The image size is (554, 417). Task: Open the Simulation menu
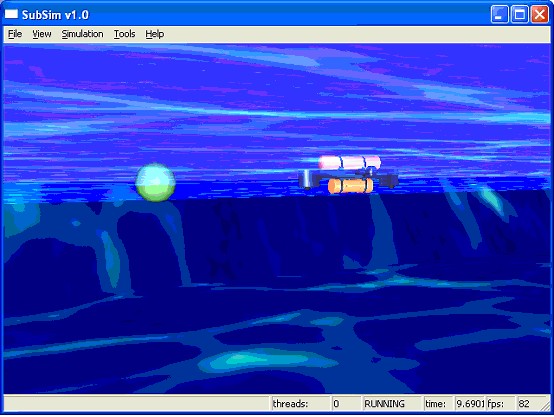(x=82, y=34)
